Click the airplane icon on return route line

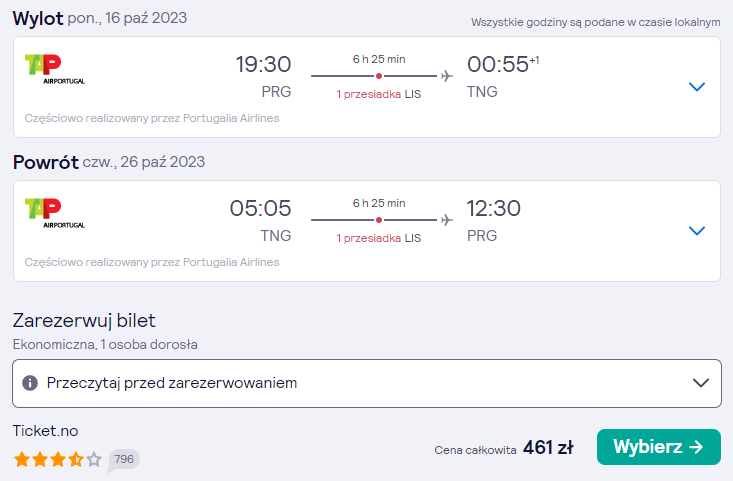(x=447, y=220)
